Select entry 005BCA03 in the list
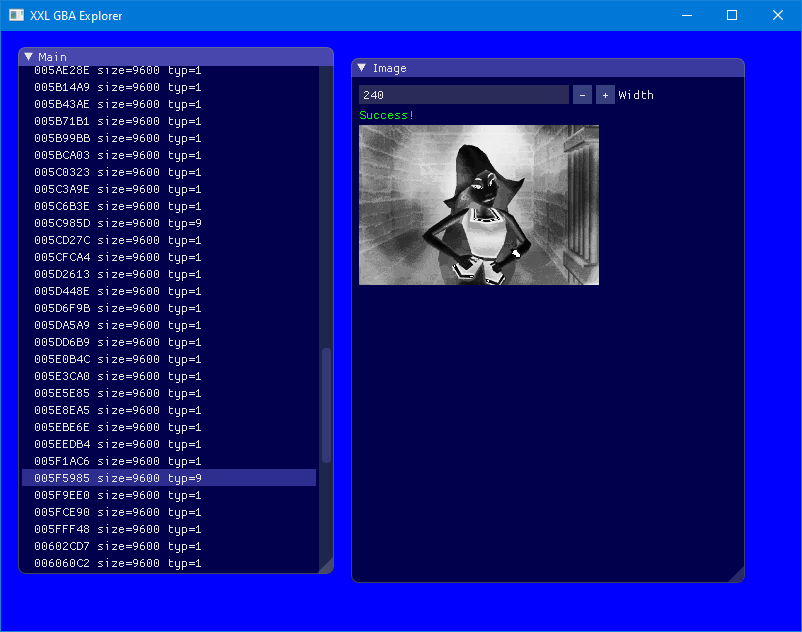 pos(169,155)
